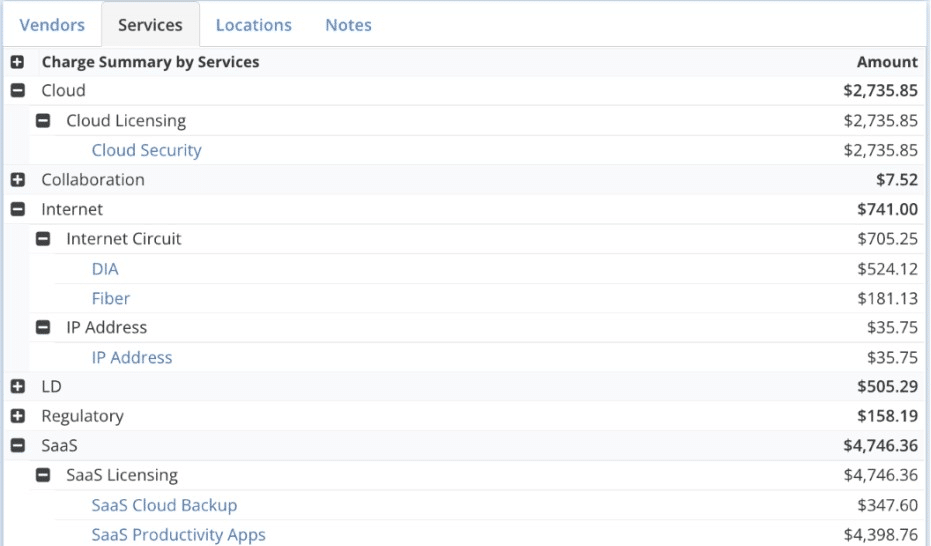The height and width of the screenshot is (546, 931).
Task: Open the Fiber service link
Action: point(110,298)
